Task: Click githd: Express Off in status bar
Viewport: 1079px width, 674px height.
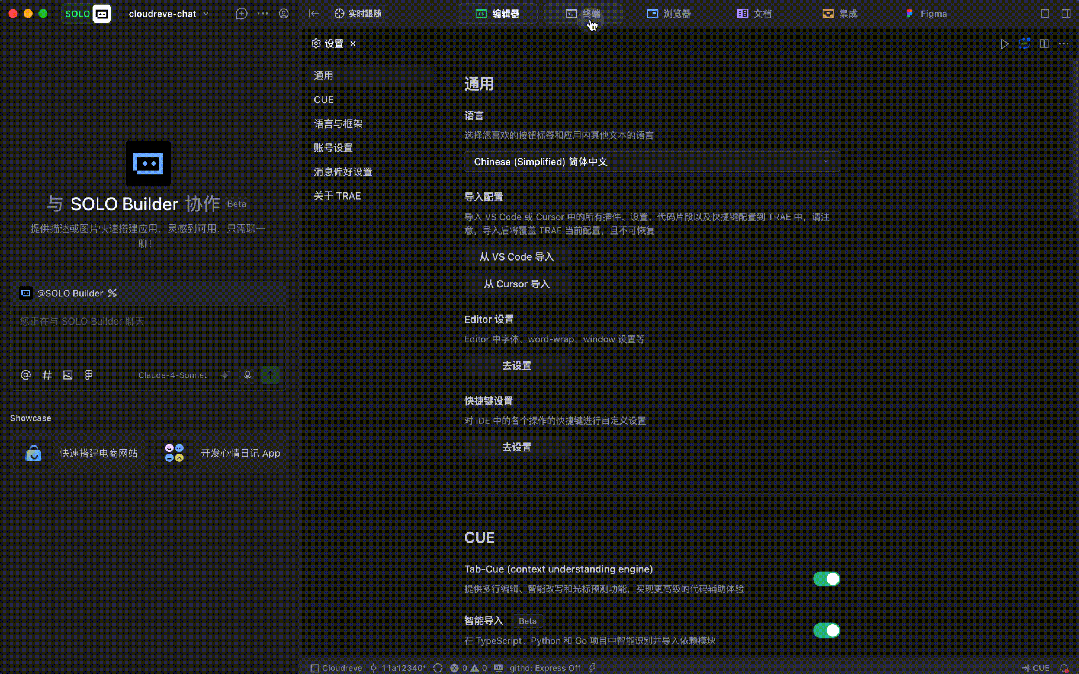Action: click(544, 668)
